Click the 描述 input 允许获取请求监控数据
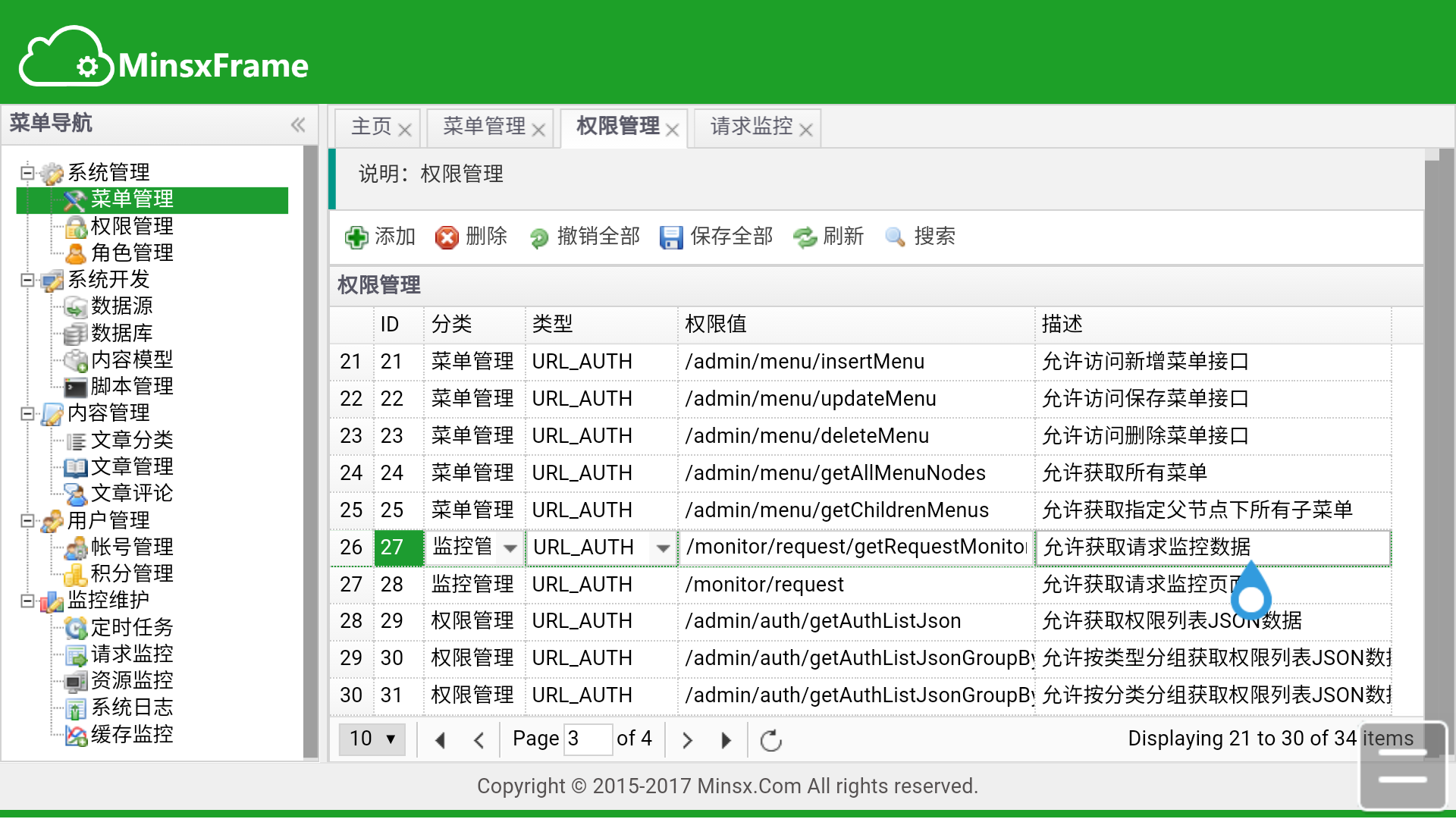Viewport: 1456px width, 819px height. (1213, 548)
